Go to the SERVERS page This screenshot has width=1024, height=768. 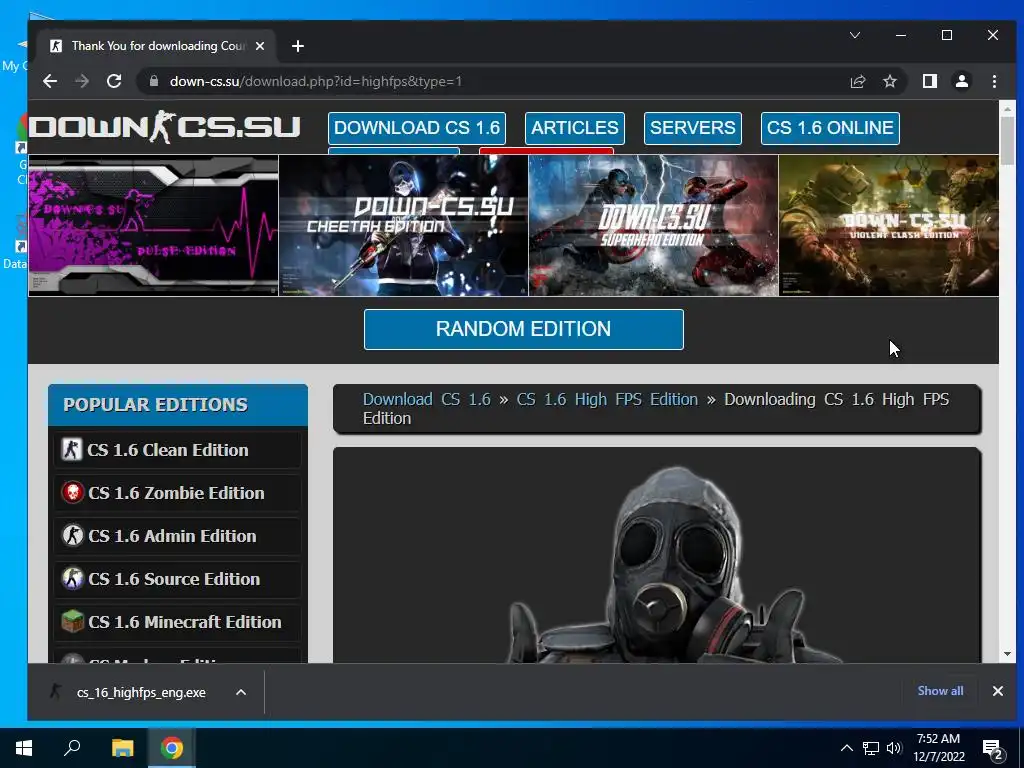coord(692,128)
